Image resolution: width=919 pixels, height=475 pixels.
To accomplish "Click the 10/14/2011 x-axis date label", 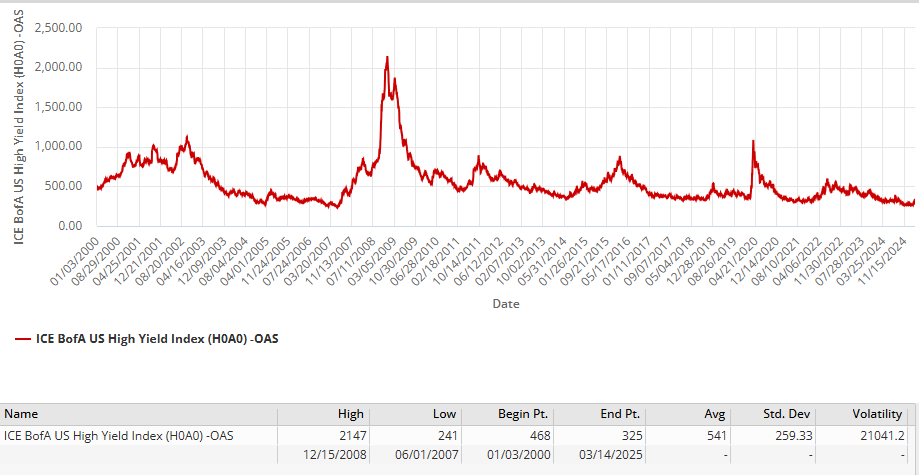I will [x=458, y=262].
